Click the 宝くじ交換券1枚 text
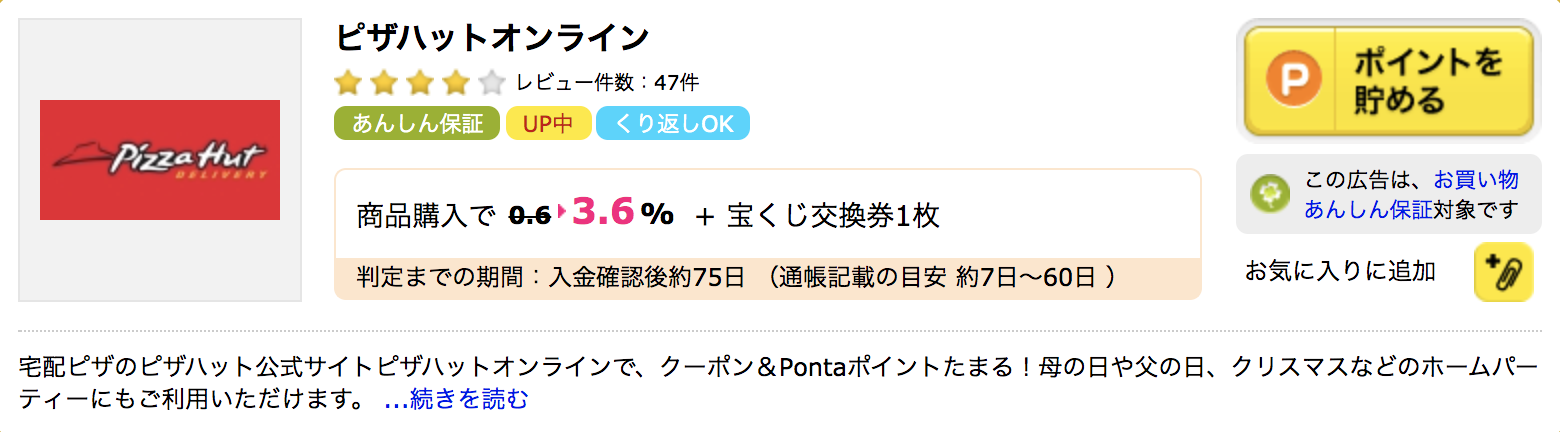 [831, 214]
